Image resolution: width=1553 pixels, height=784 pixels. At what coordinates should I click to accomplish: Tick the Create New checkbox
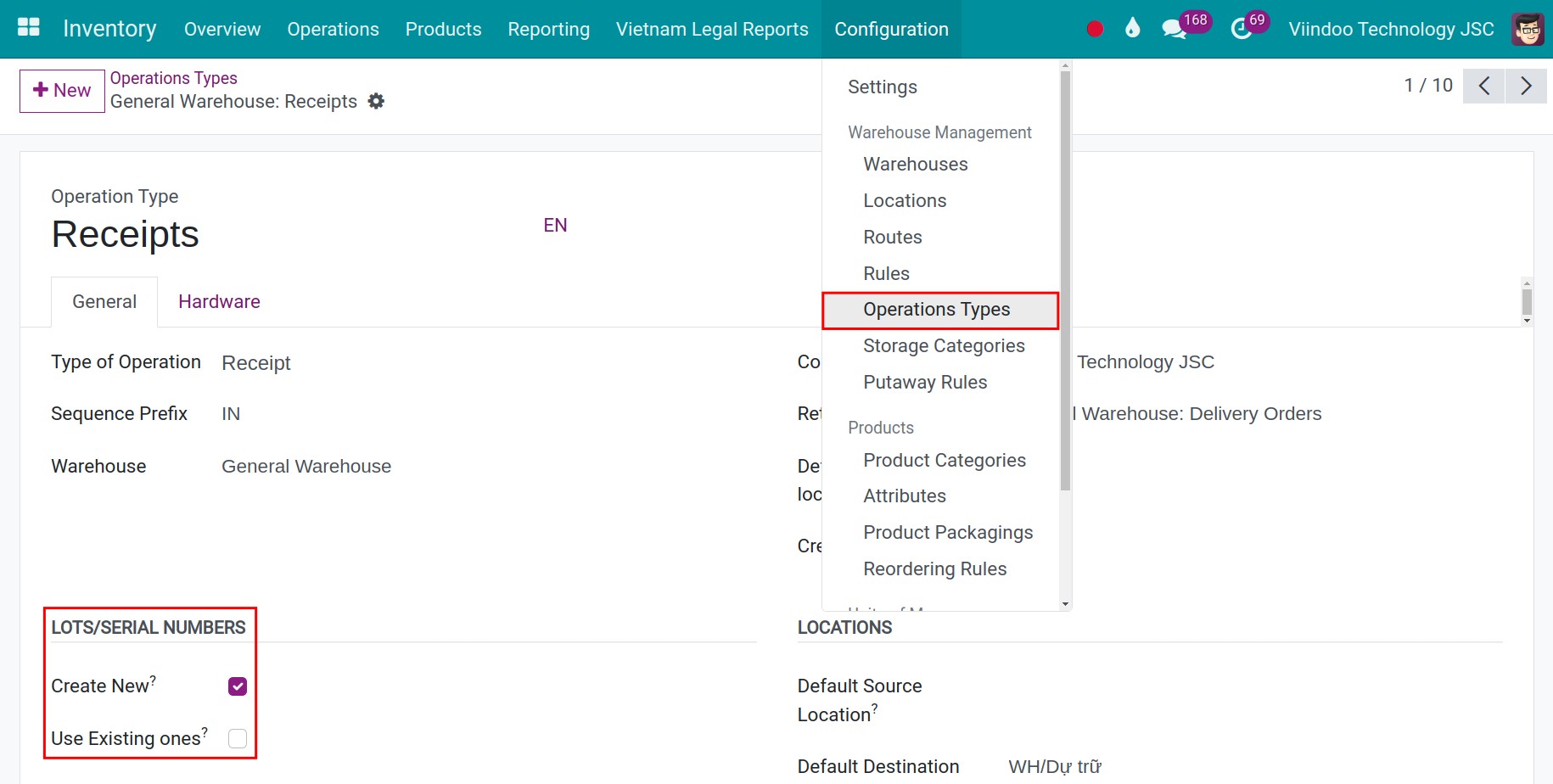(x=238, y=686)
